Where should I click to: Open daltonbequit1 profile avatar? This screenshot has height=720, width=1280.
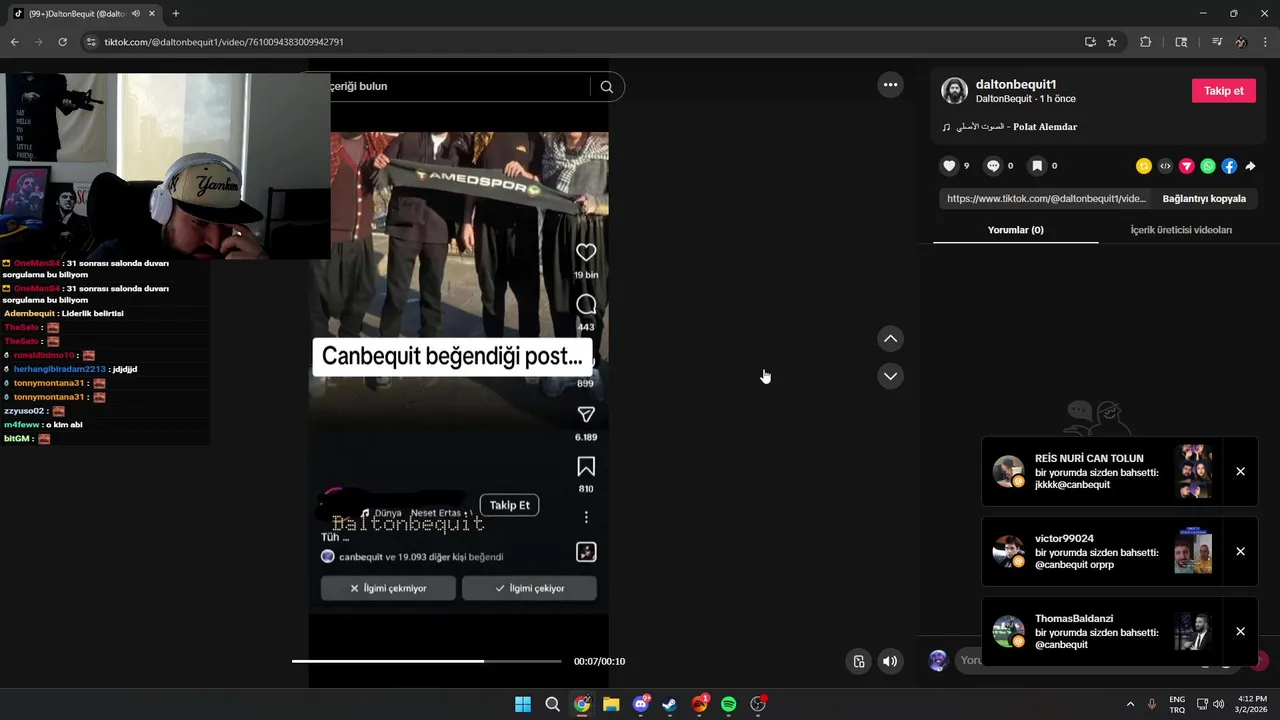point(954,91)
